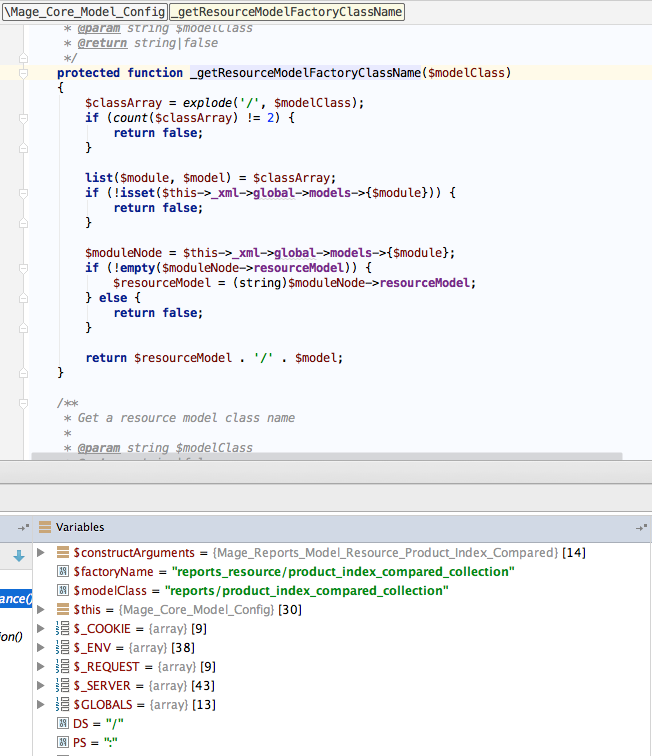Select the PS = ":" row

click(342, 742)
